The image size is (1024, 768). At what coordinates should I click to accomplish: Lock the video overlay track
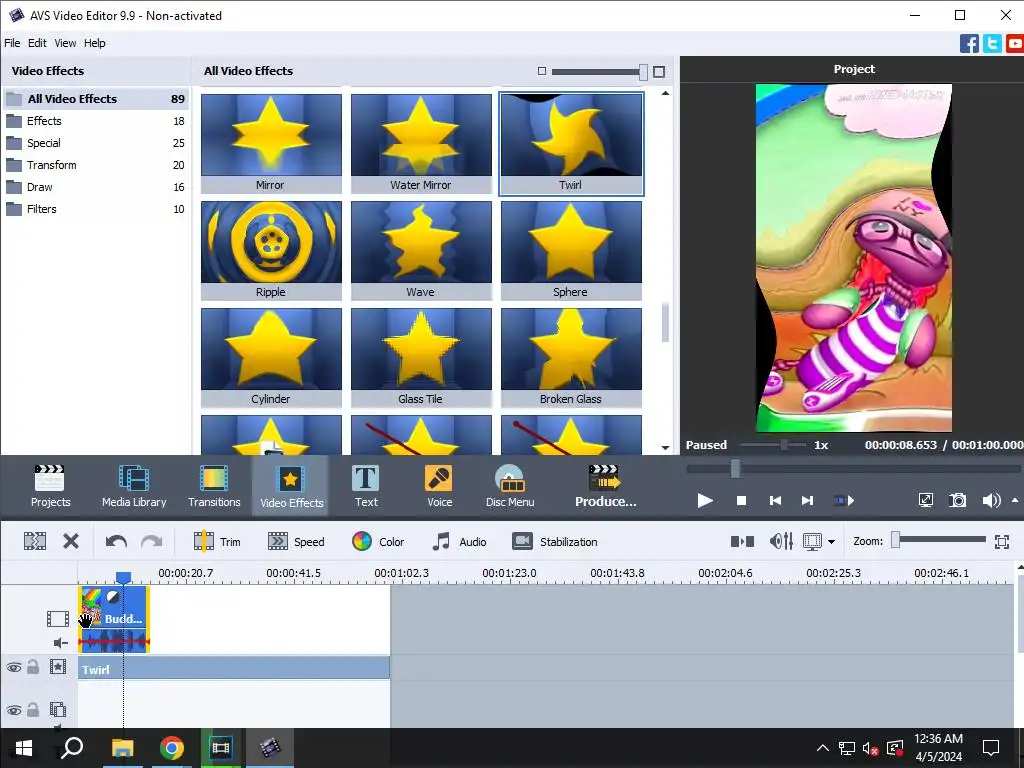point(33,709)
